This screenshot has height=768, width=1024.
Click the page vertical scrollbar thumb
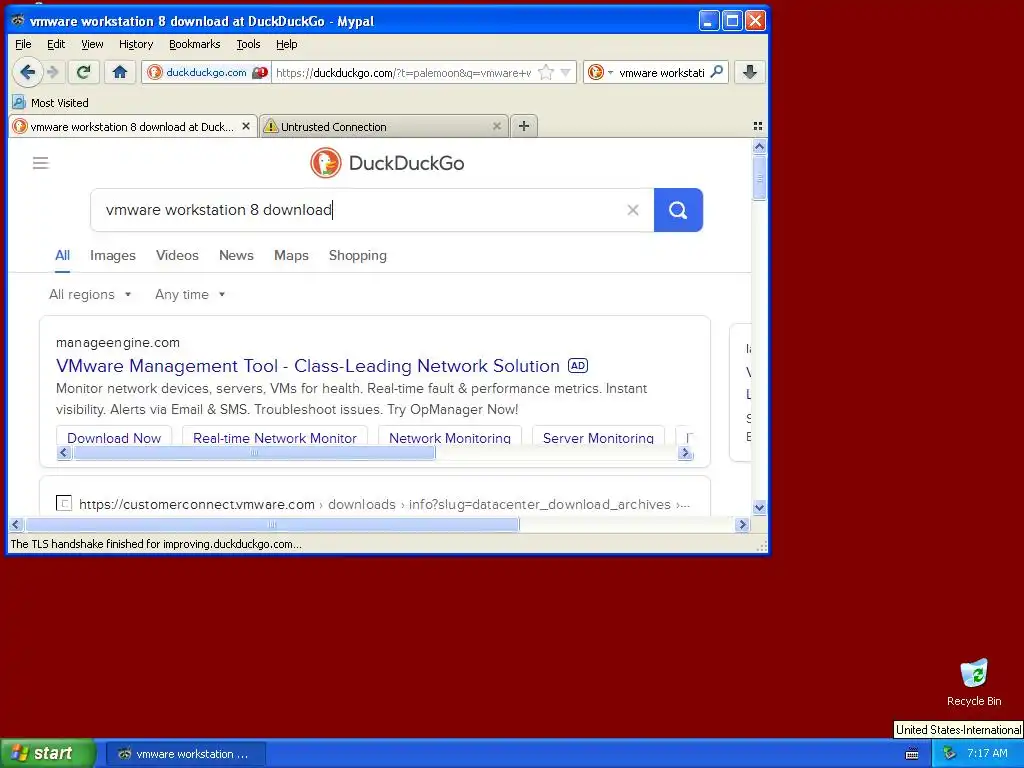point(759,177)
